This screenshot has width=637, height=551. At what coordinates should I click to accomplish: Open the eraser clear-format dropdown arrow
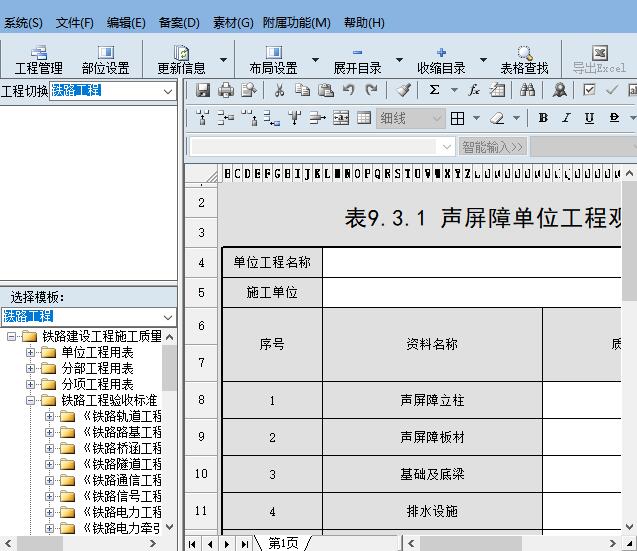point(518,118)
